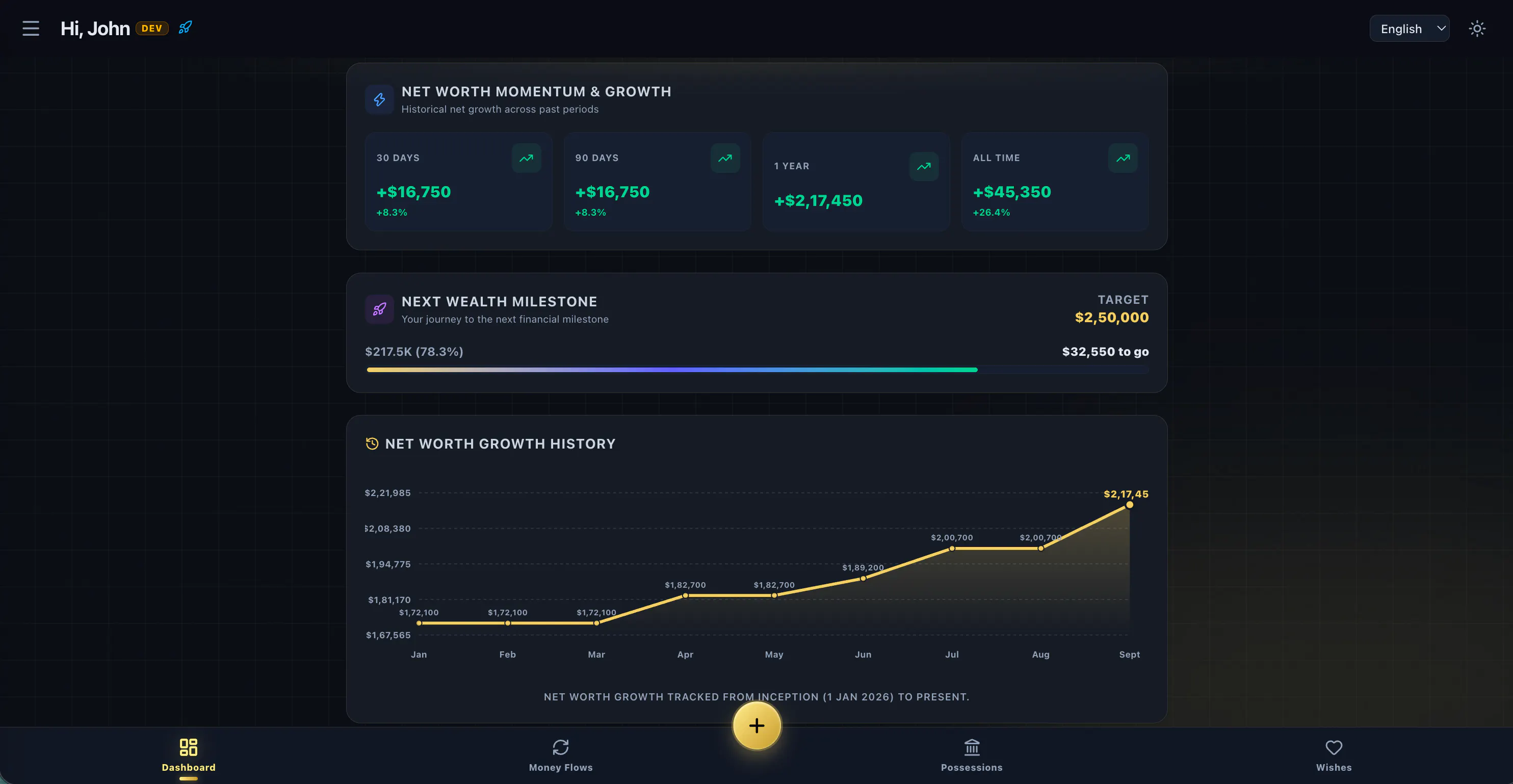Click the +26.4% all time percentage
The width and height of the screenshot is (1513, 784).
(x=992, y=213)
